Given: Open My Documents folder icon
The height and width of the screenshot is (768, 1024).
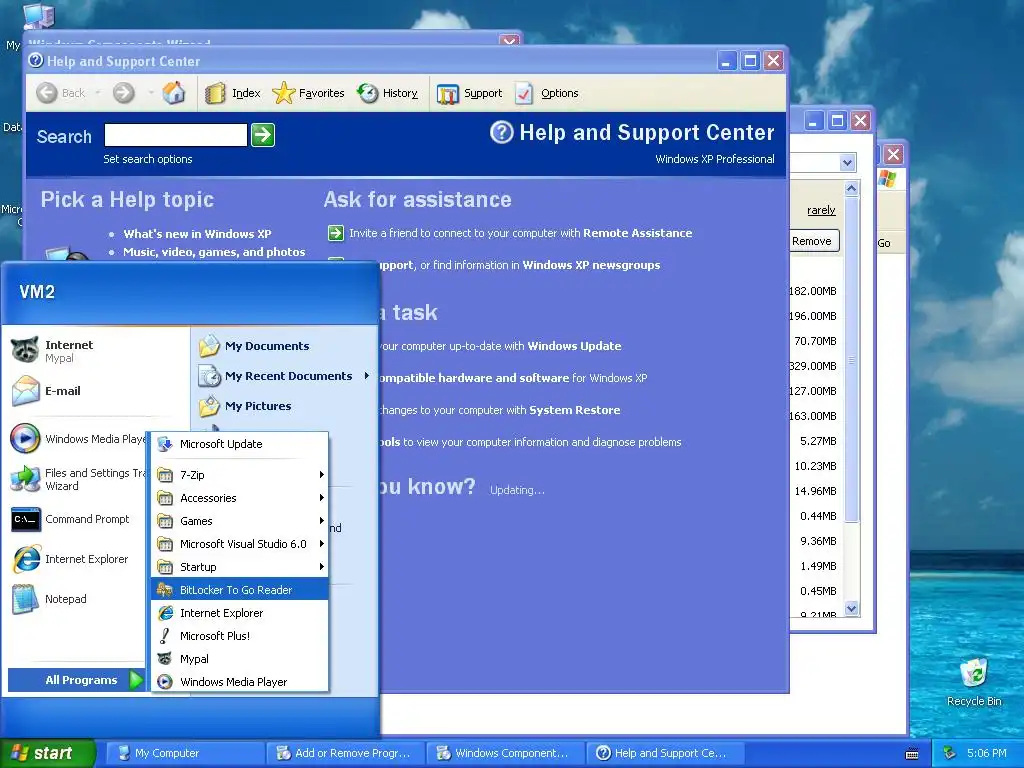Looking at the screenshot, I should coord(210,345).
